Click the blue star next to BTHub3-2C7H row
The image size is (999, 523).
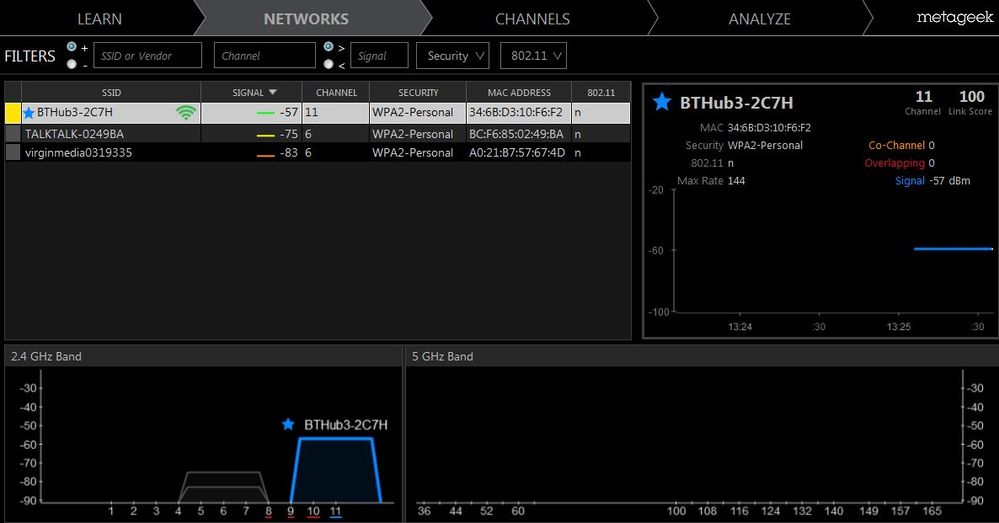pos(29,113)
